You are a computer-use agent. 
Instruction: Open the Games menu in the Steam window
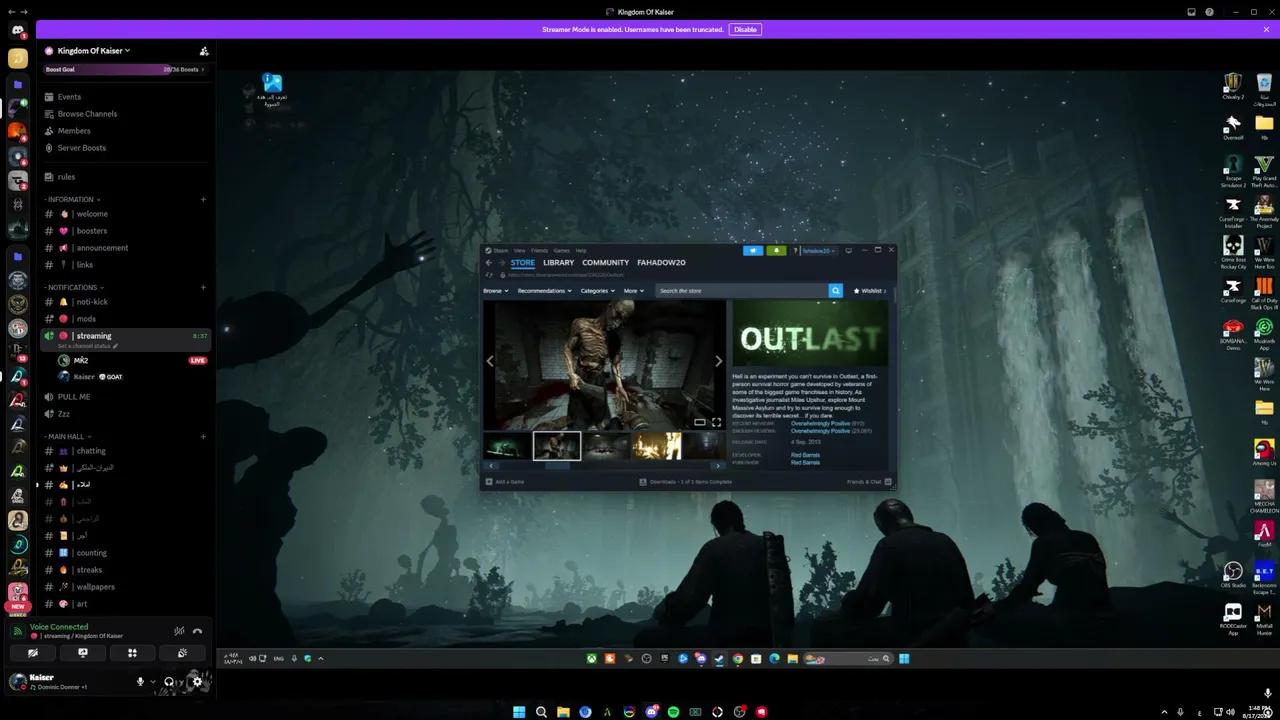click(562, 251)
